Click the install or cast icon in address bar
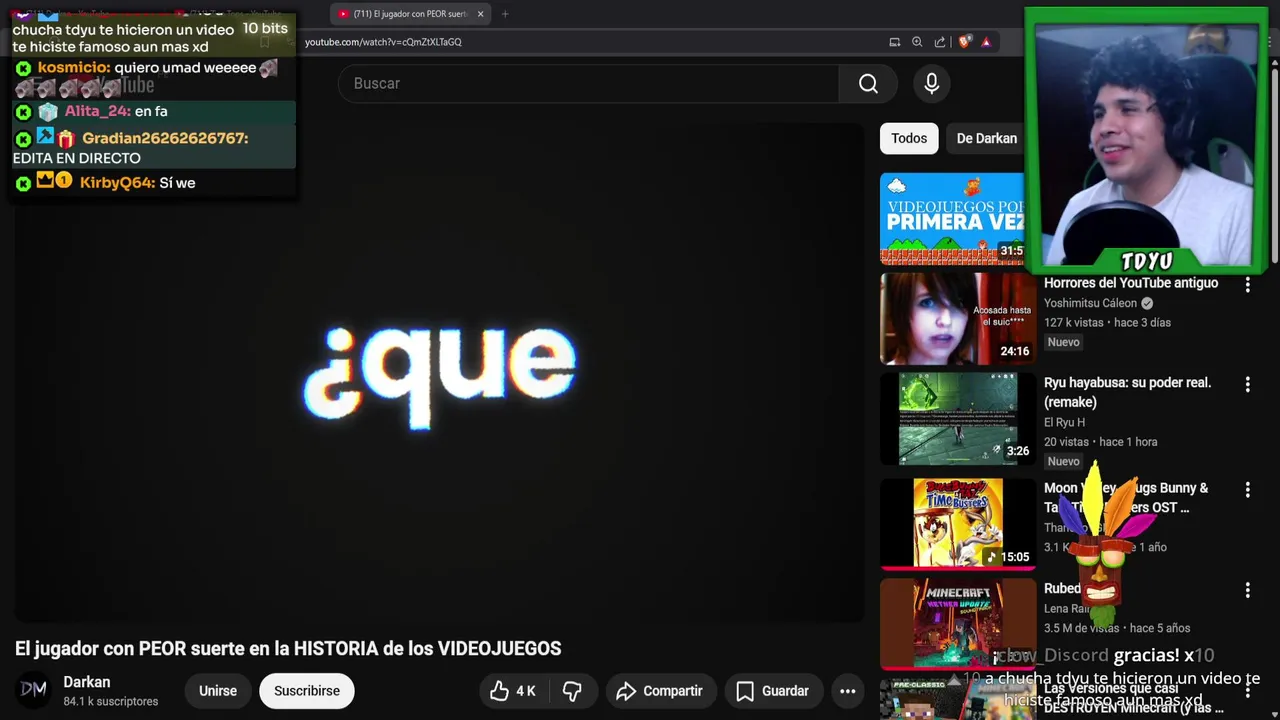1280x720 pixels. pos(895,42)
